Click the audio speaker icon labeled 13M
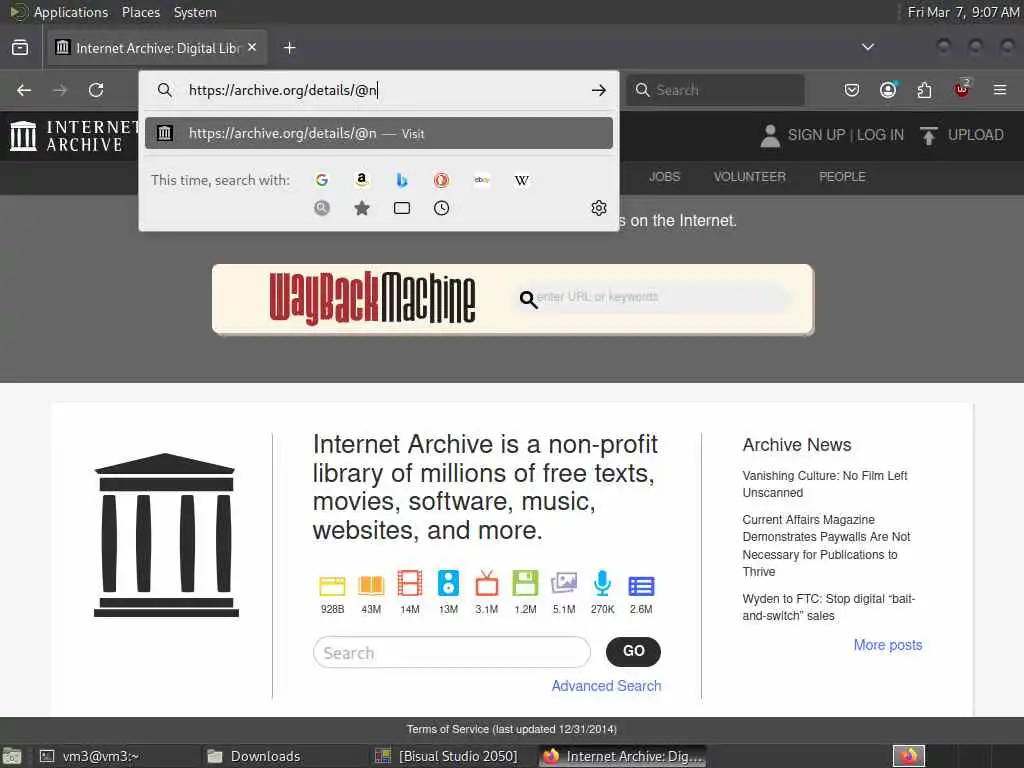This screenshot has height=768, width=1024. click(448, 583)
